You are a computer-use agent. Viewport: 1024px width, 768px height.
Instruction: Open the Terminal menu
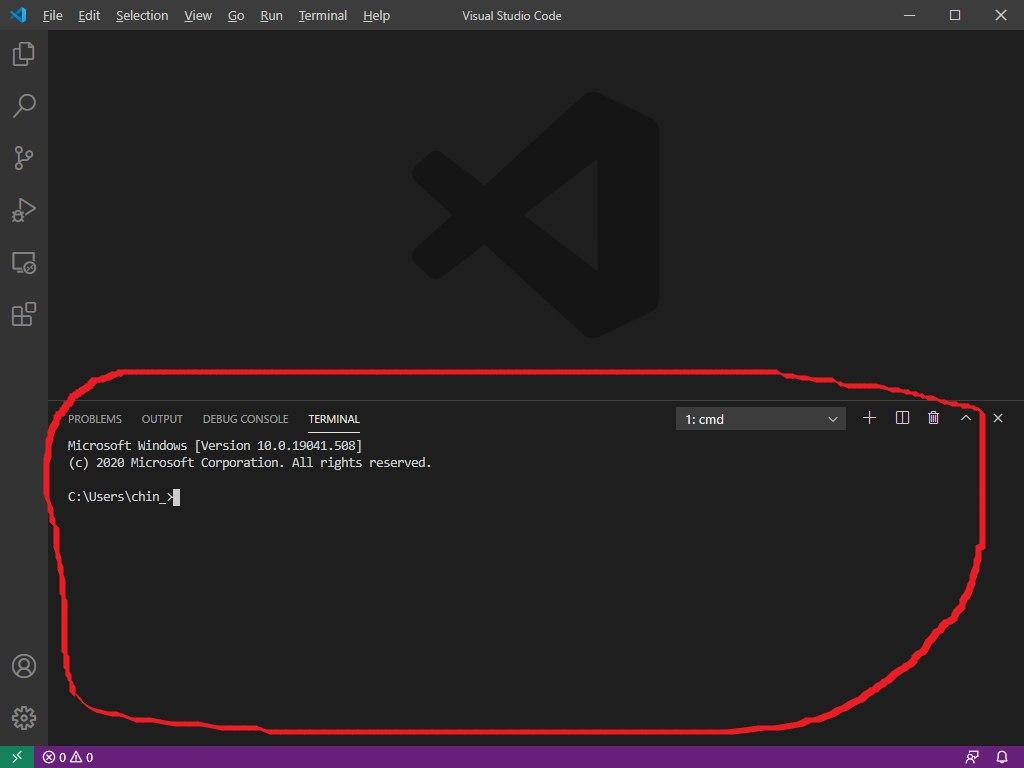[x=323, y=15]
